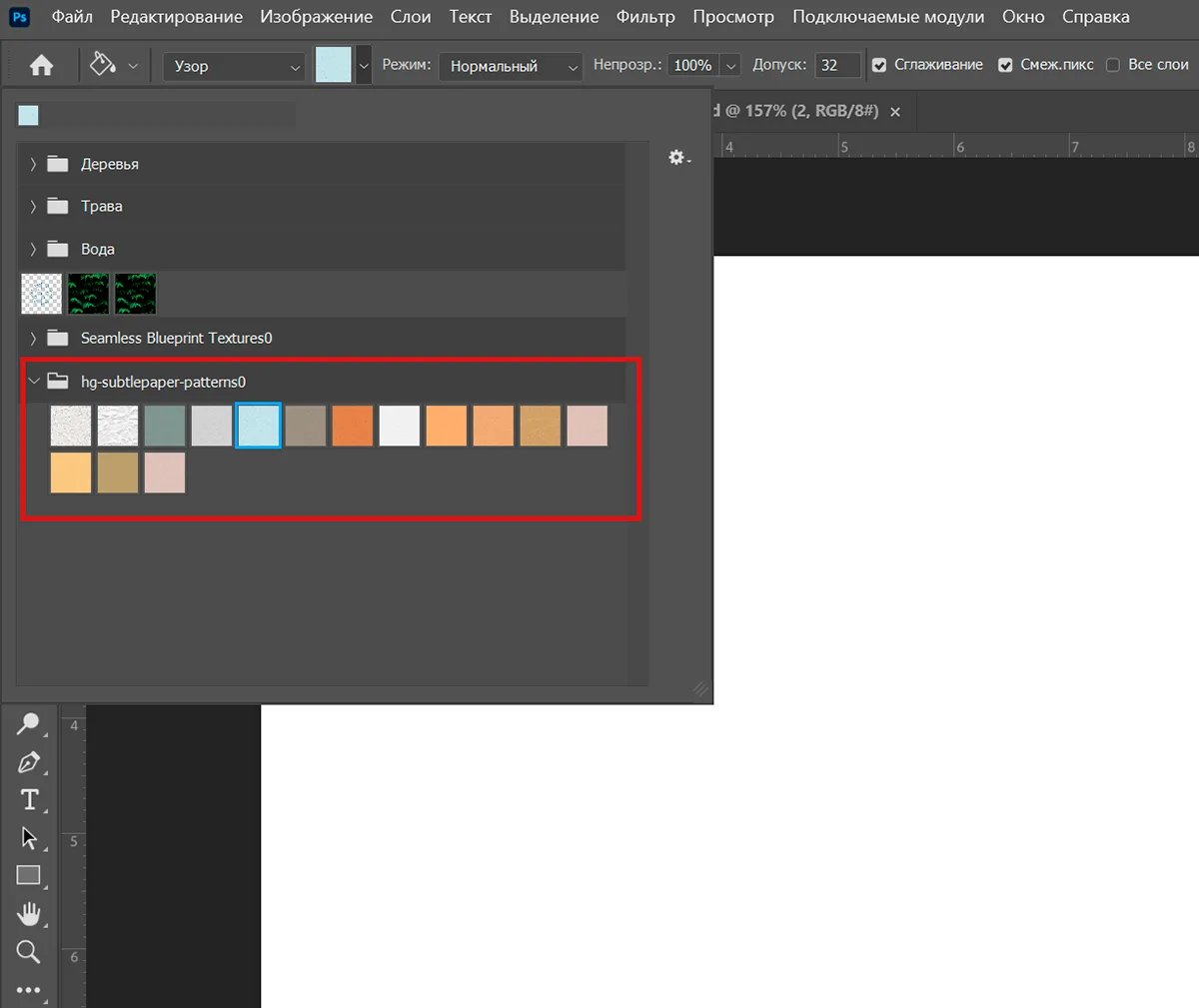Click the Допуск tolerance input field
The width and height of the screenshot is (1199, 1008).
click(x=838, y=66)
